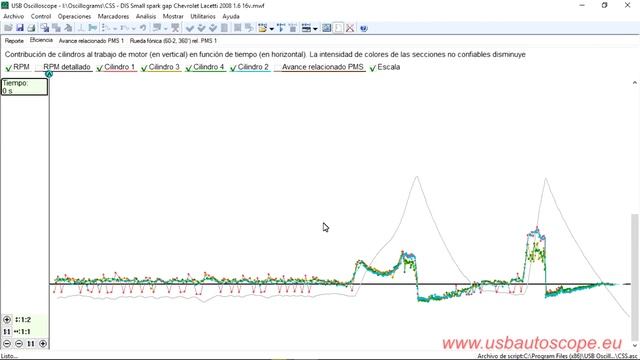Click the scrollbar up arrow
640x360 pixels.
pos(634,83)
